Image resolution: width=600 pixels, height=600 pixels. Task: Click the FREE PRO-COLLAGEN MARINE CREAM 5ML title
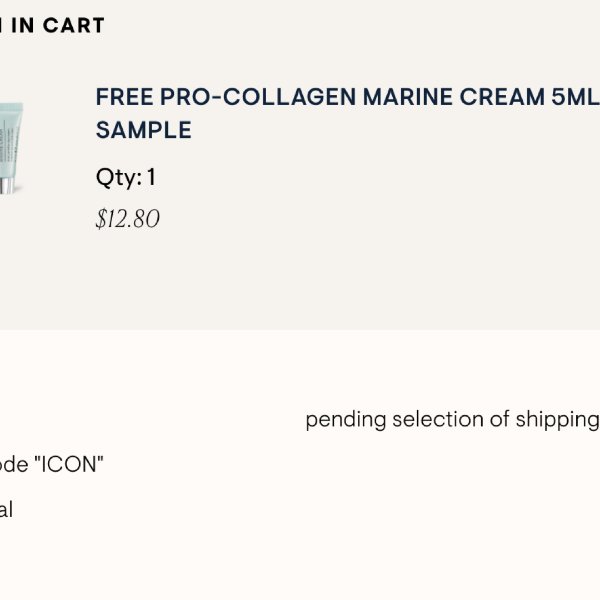click(x=347, y=97)
